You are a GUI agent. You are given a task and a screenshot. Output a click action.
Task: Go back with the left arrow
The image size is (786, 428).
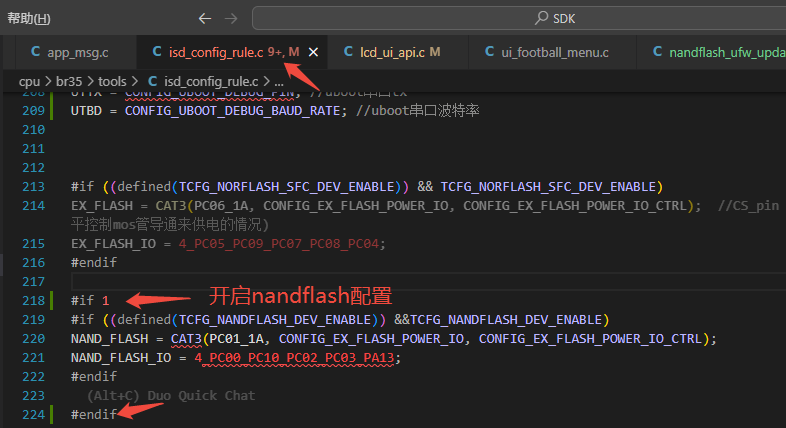(205, 19)
